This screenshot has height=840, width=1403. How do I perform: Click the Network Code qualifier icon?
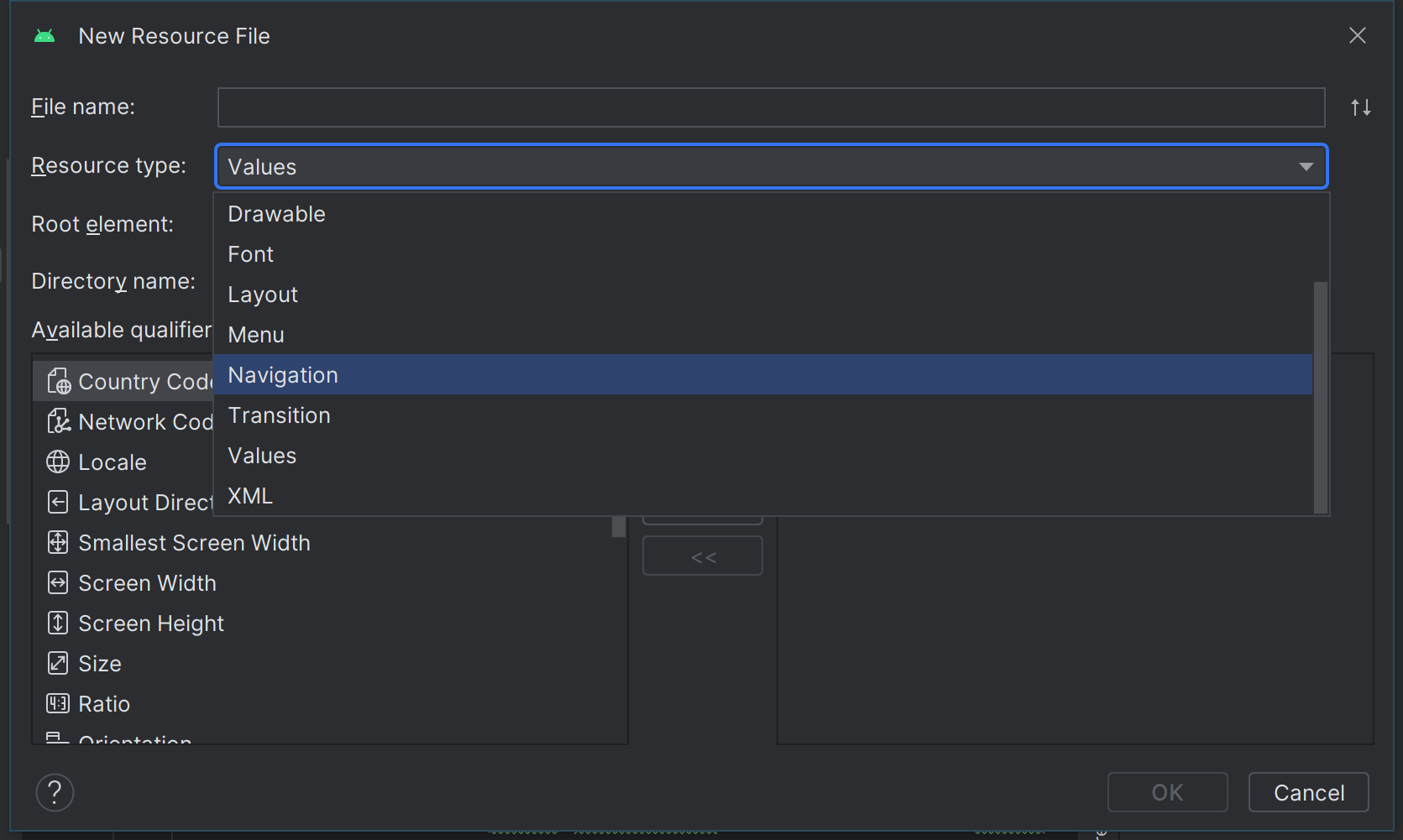pos(58,421)
